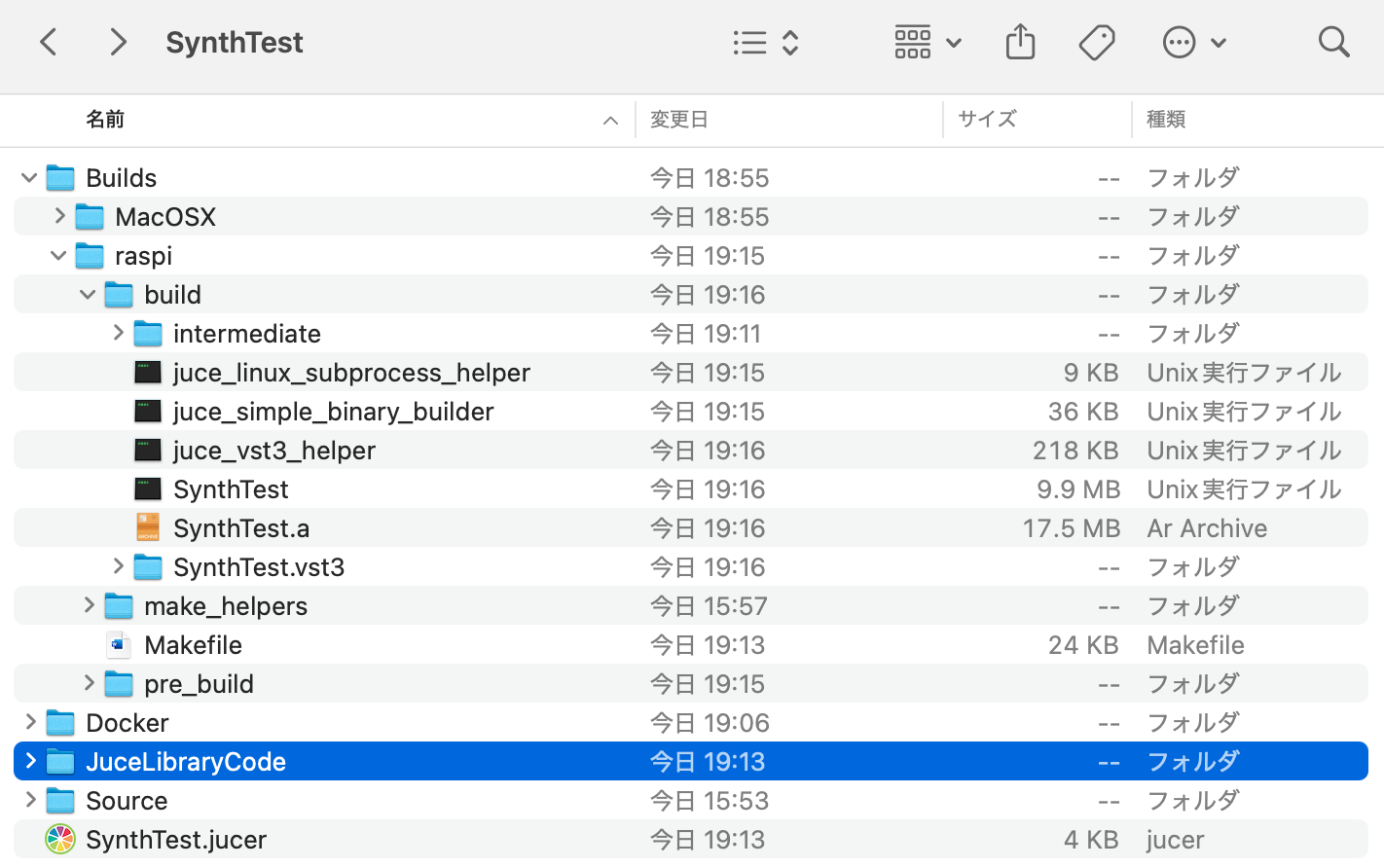Select juce_linux_subprocess_helper executable icon
The image size is (1384, 868).
tap(148, 373)
